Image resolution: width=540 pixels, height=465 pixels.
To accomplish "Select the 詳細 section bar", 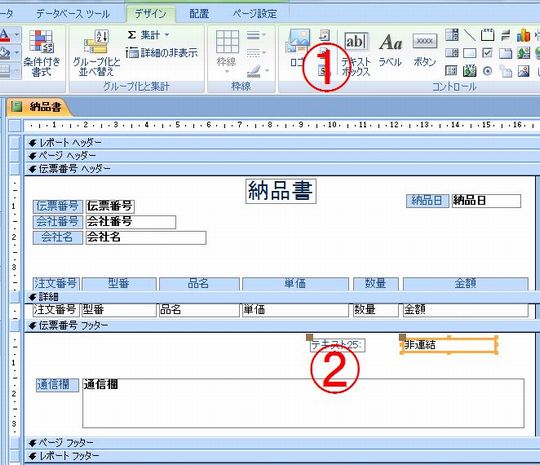I will click(282, 297).
